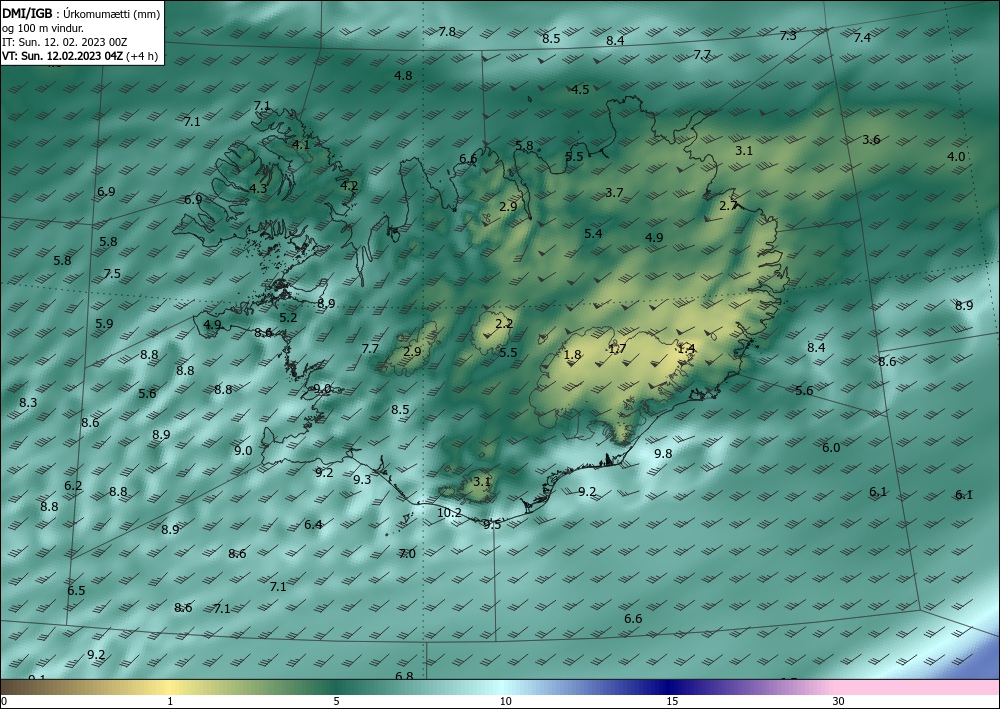Click the yellow section of the color scale
1000x709 pixels.
pos(170,687)
